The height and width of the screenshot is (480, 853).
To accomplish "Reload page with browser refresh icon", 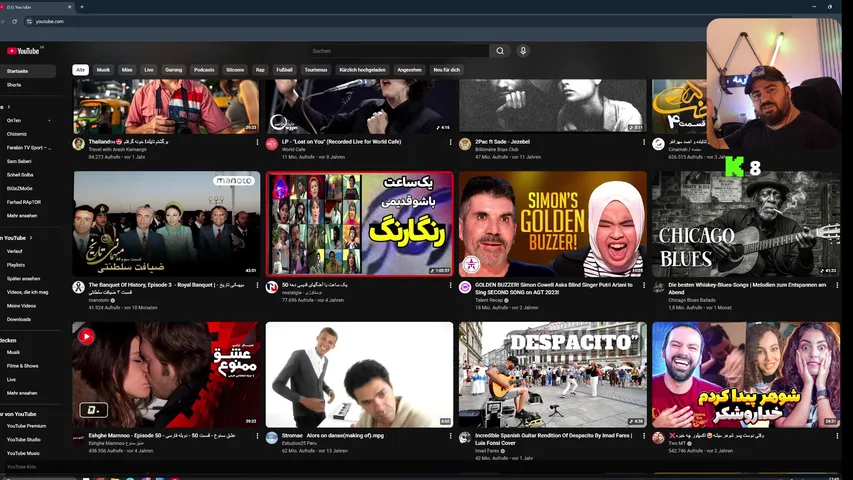I will point(15,22).
